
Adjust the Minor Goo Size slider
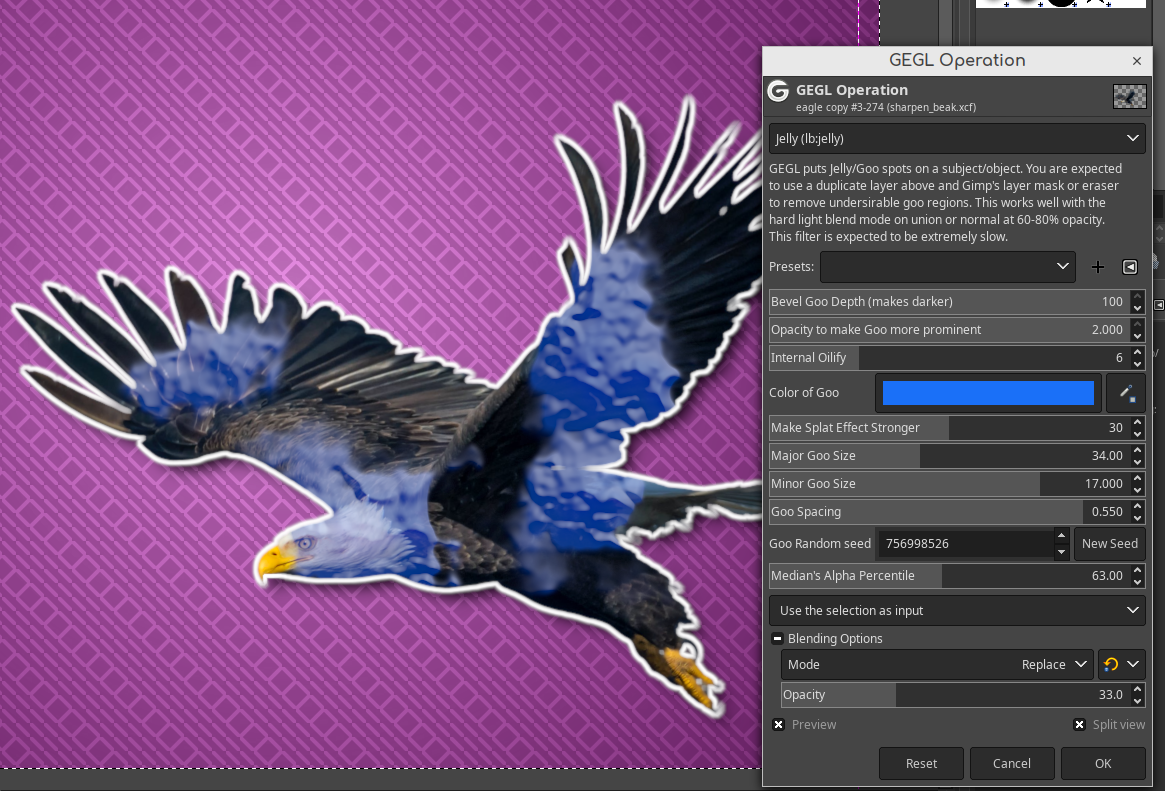point(949,484)
